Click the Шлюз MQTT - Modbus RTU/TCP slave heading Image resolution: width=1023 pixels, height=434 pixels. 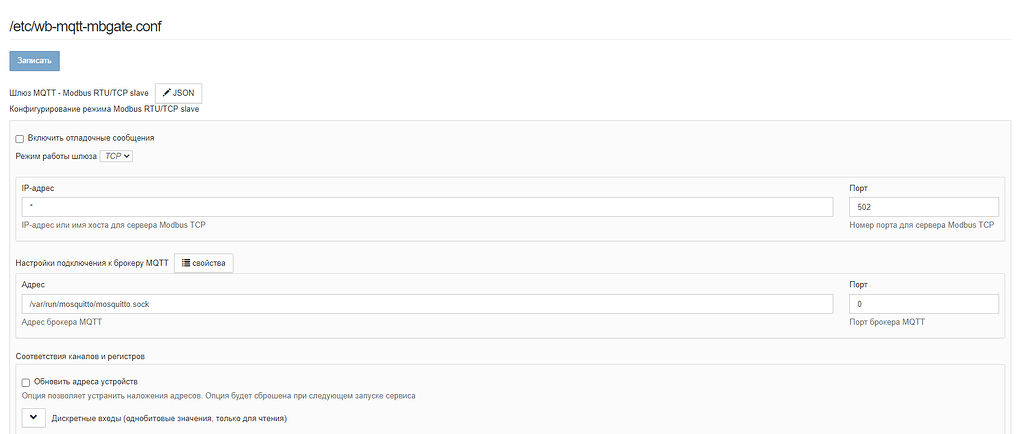[79, 93]
